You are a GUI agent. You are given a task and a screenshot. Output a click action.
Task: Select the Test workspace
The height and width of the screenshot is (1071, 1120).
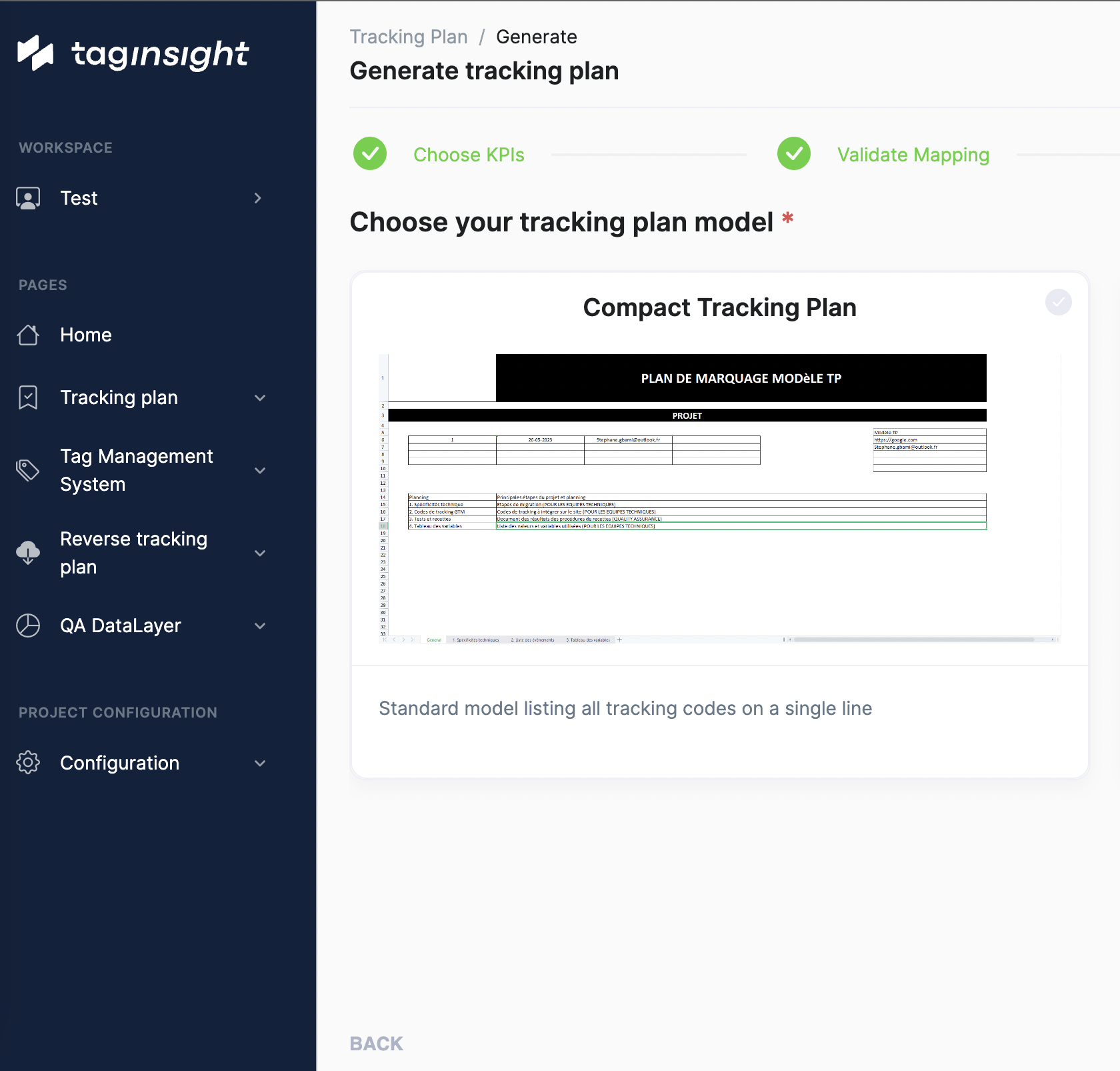pyautogui.click(x=79, y=198)
